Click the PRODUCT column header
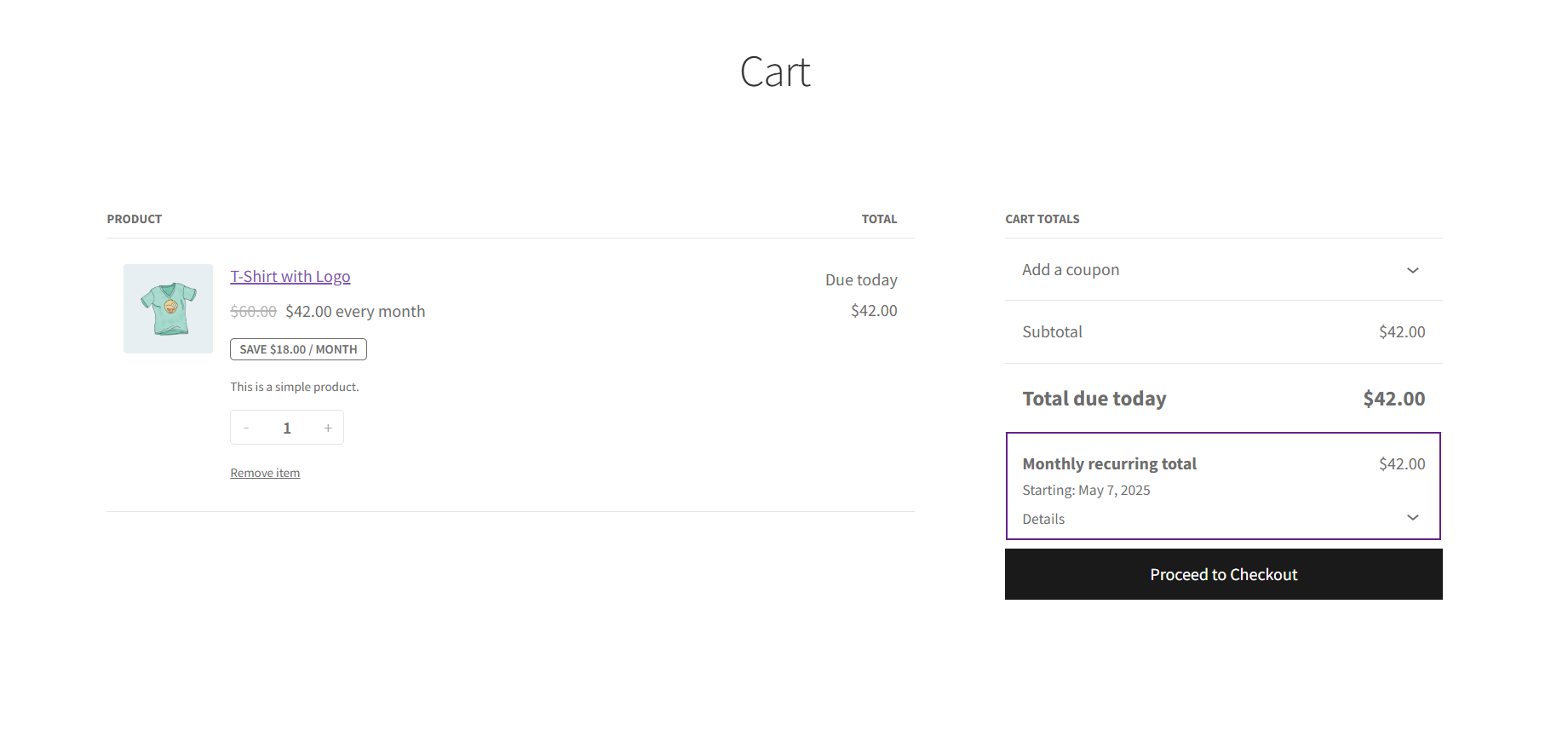The width and height of the screenshot is (1568, 736). (134, 219)
